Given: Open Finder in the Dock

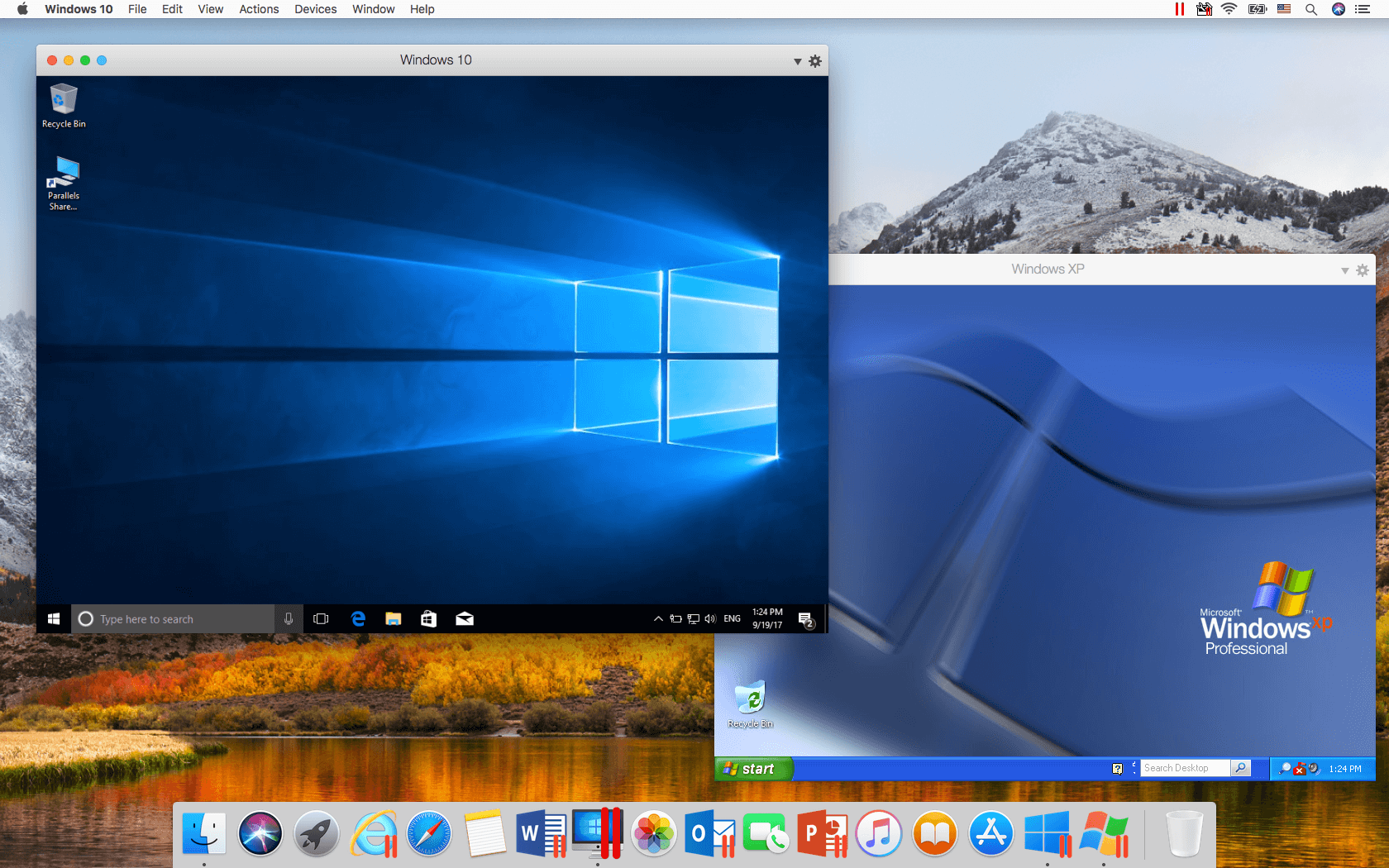Looking at the screenshot, I should coord(204,833).
